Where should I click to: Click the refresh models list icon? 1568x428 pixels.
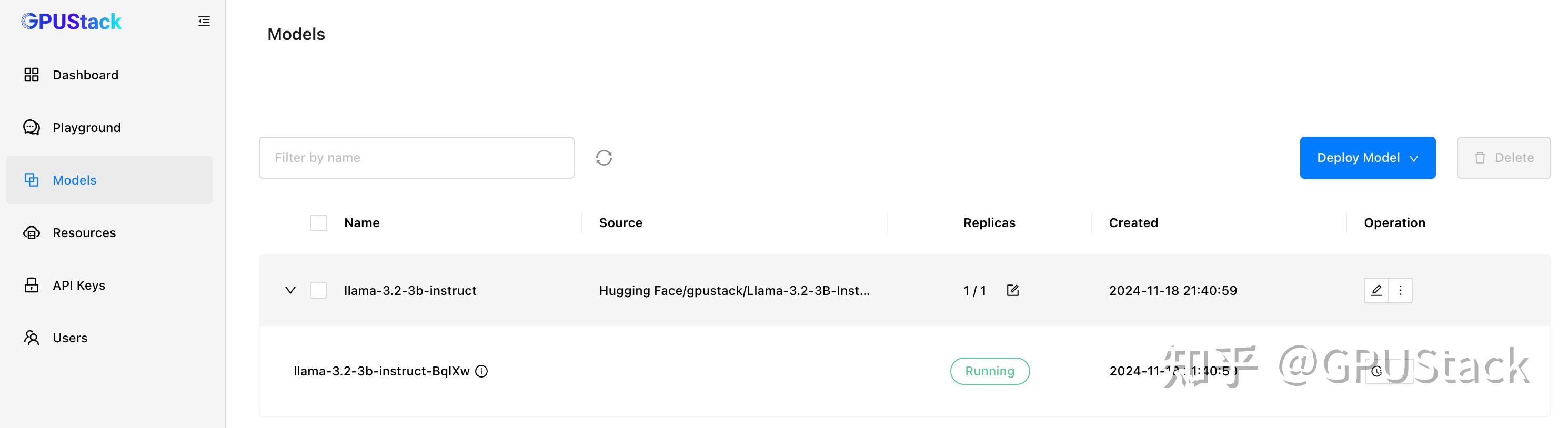coord(603,158)
